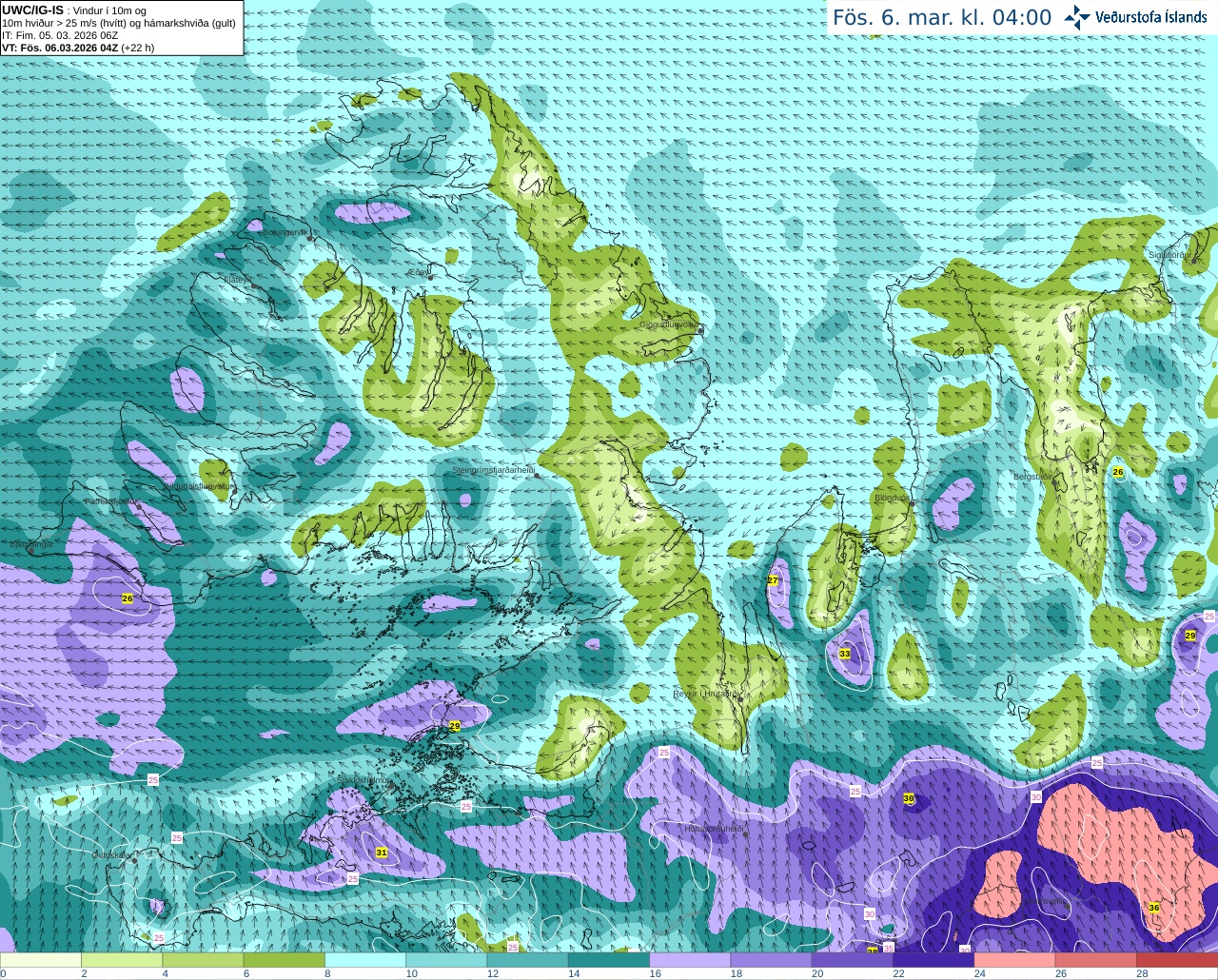
Task: Click the Stykkishólmur station label
Action: 363,780
